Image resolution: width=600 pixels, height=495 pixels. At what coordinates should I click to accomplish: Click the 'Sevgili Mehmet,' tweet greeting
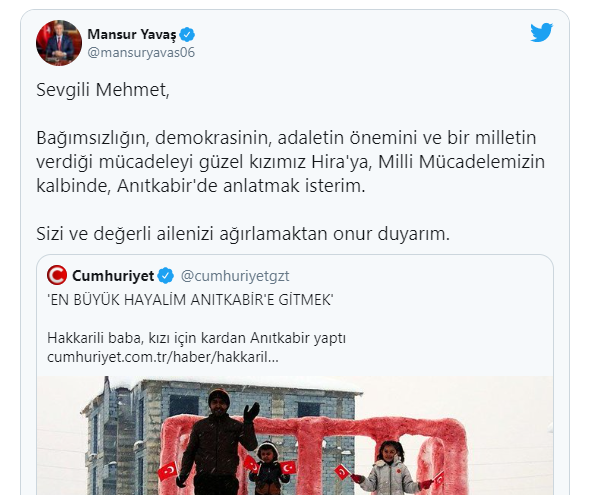pyautogui.click(x=103, y=90)
